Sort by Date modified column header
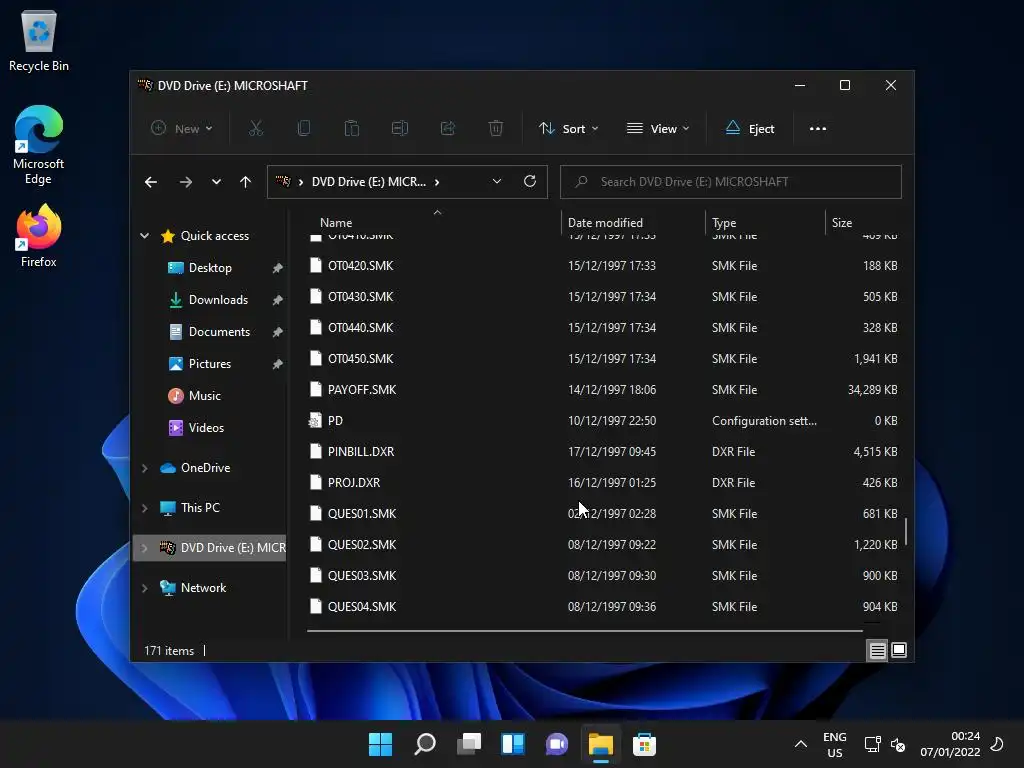This screenshot has width=1024, height=768. click(x=633, y=223)
